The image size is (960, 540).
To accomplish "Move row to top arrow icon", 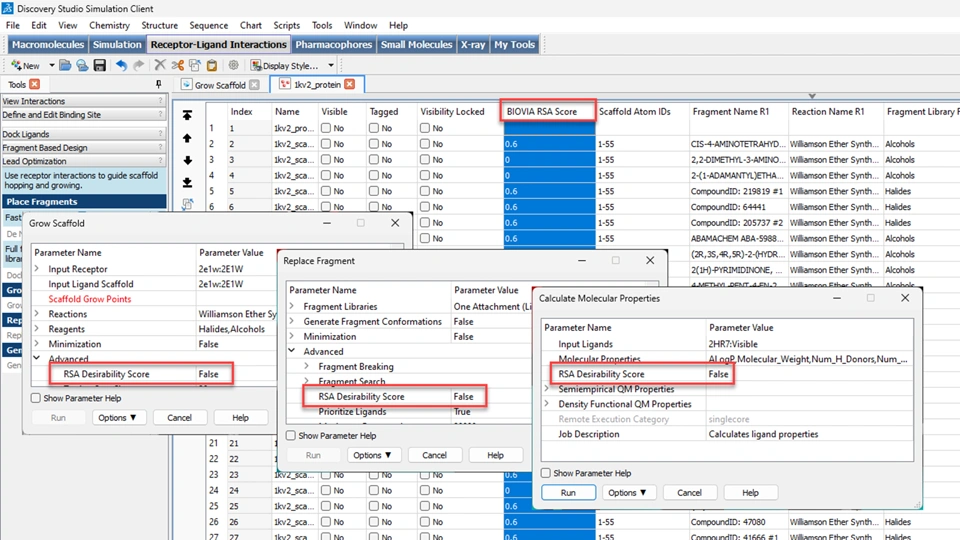I will click(x=187, y=115).
